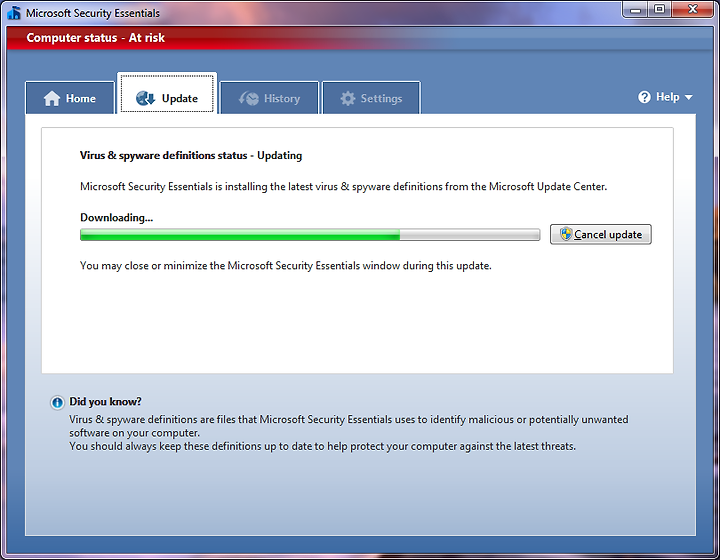Close the Microsoft Security Essentials window
The image size is (720, 560).
point(692,10)
